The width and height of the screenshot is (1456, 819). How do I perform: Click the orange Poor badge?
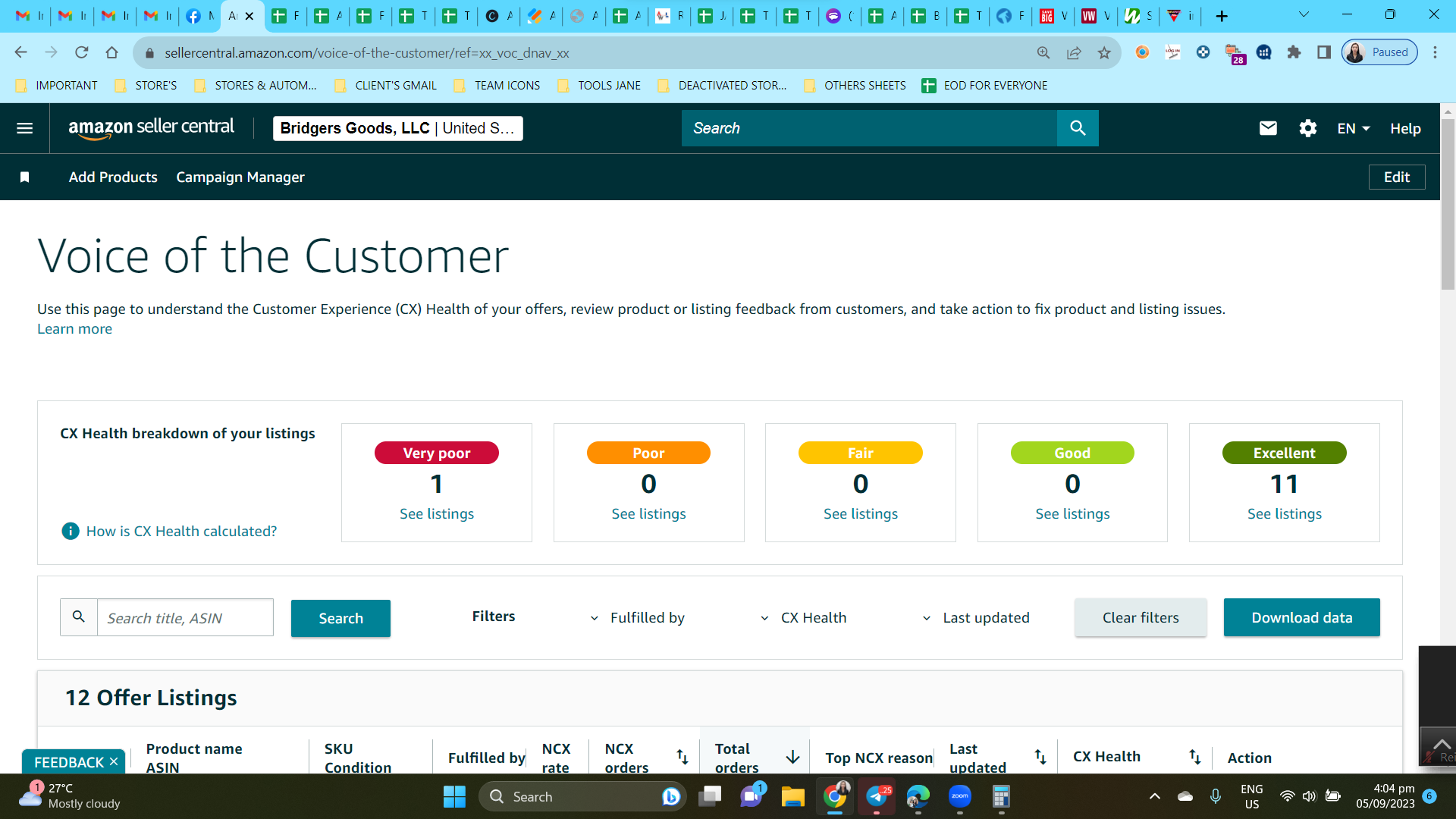[x=648, y=453]
